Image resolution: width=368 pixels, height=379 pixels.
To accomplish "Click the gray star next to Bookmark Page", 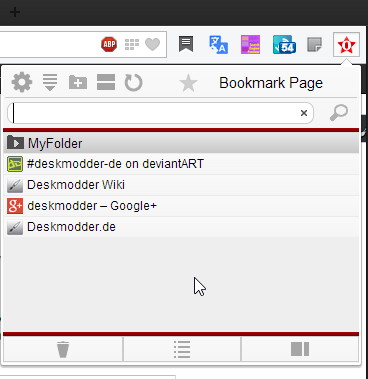I will 188,83.
